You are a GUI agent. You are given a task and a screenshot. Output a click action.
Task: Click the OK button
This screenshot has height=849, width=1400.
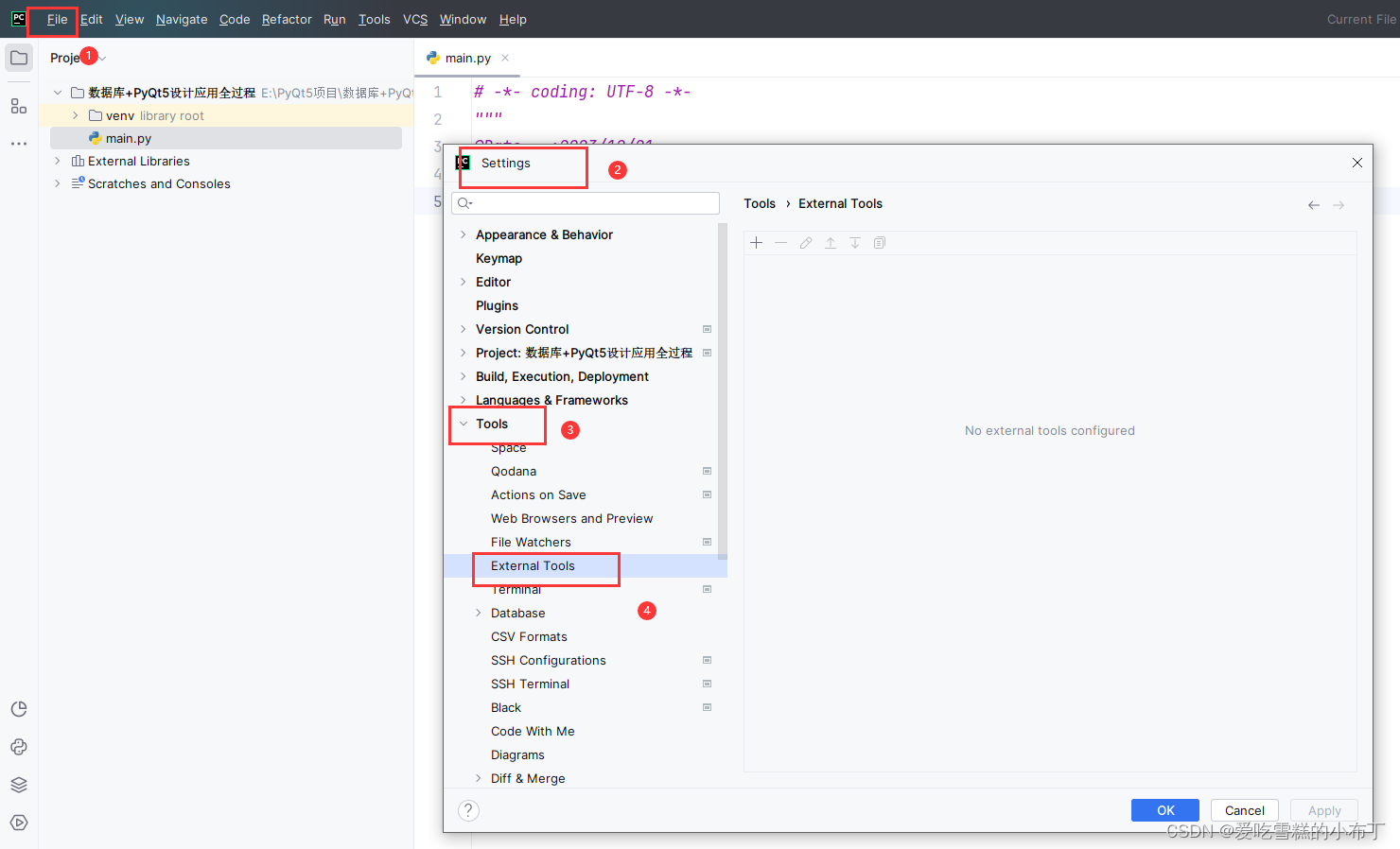click(1165, 810)
